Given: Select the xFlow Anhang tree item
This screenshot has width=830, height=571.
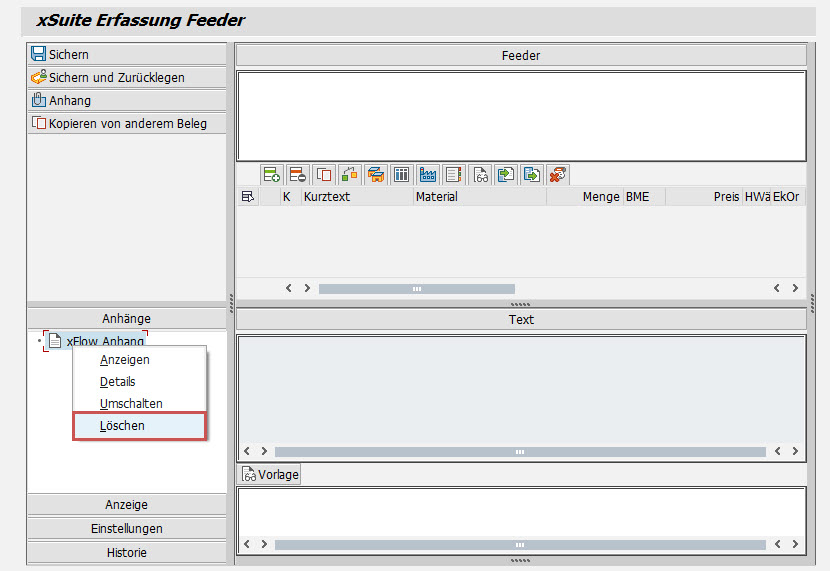Looking at the screenshot, I should click(x=105, y=341).
